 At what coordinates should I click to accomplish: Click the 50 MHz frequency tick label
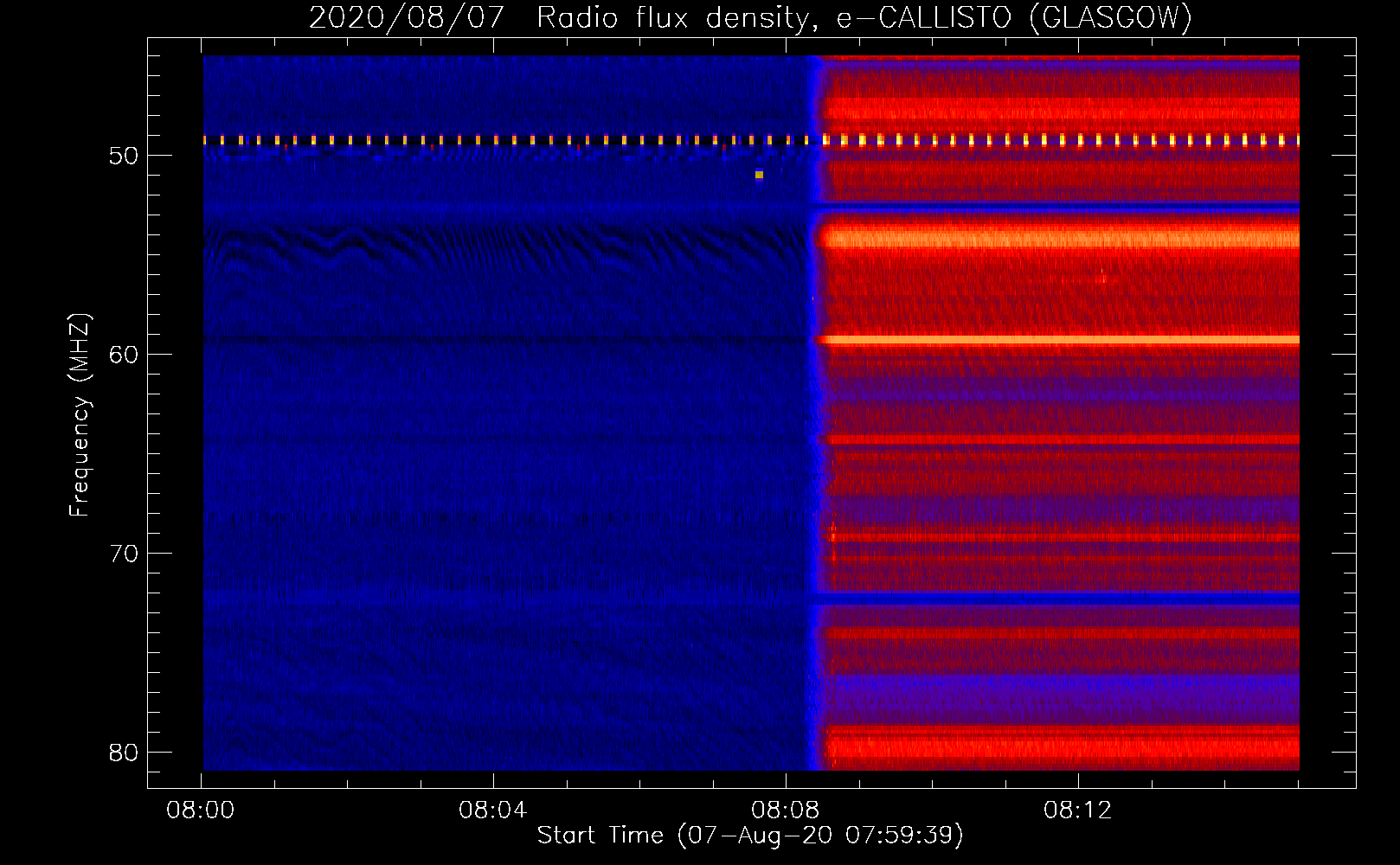124,156
